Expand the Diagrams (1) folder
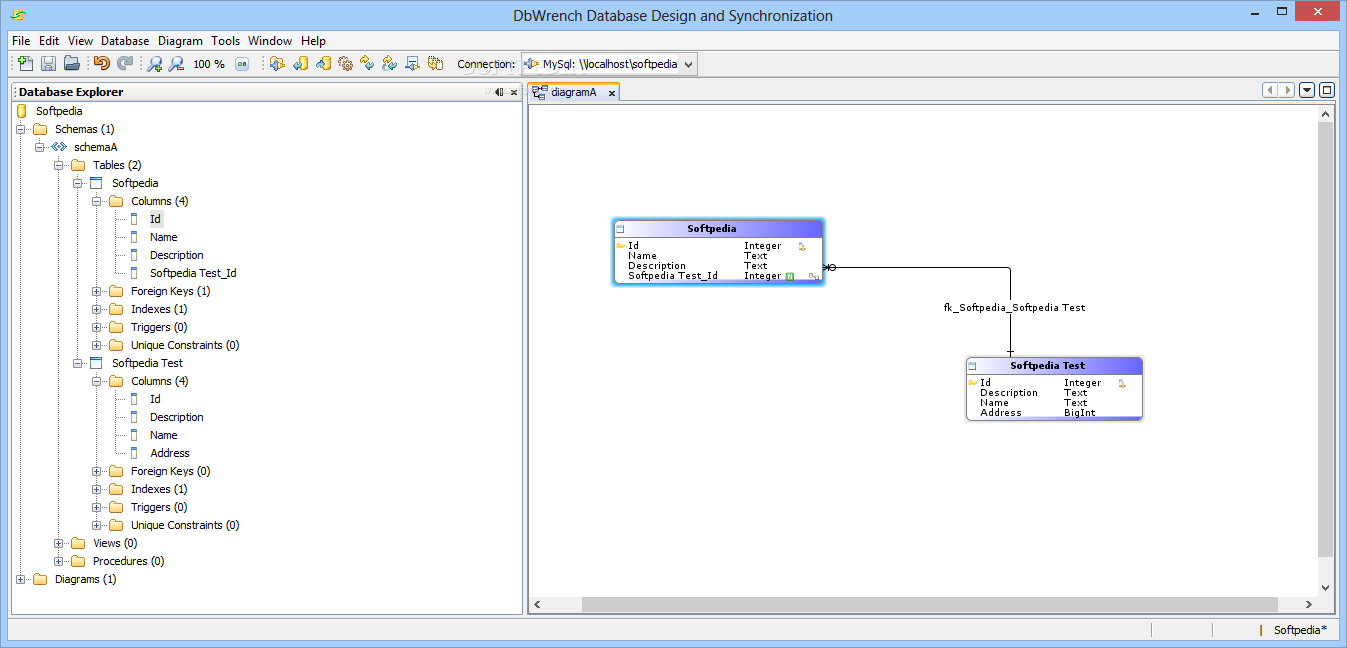The image size is (1347, 648). (x=21, y=579)
